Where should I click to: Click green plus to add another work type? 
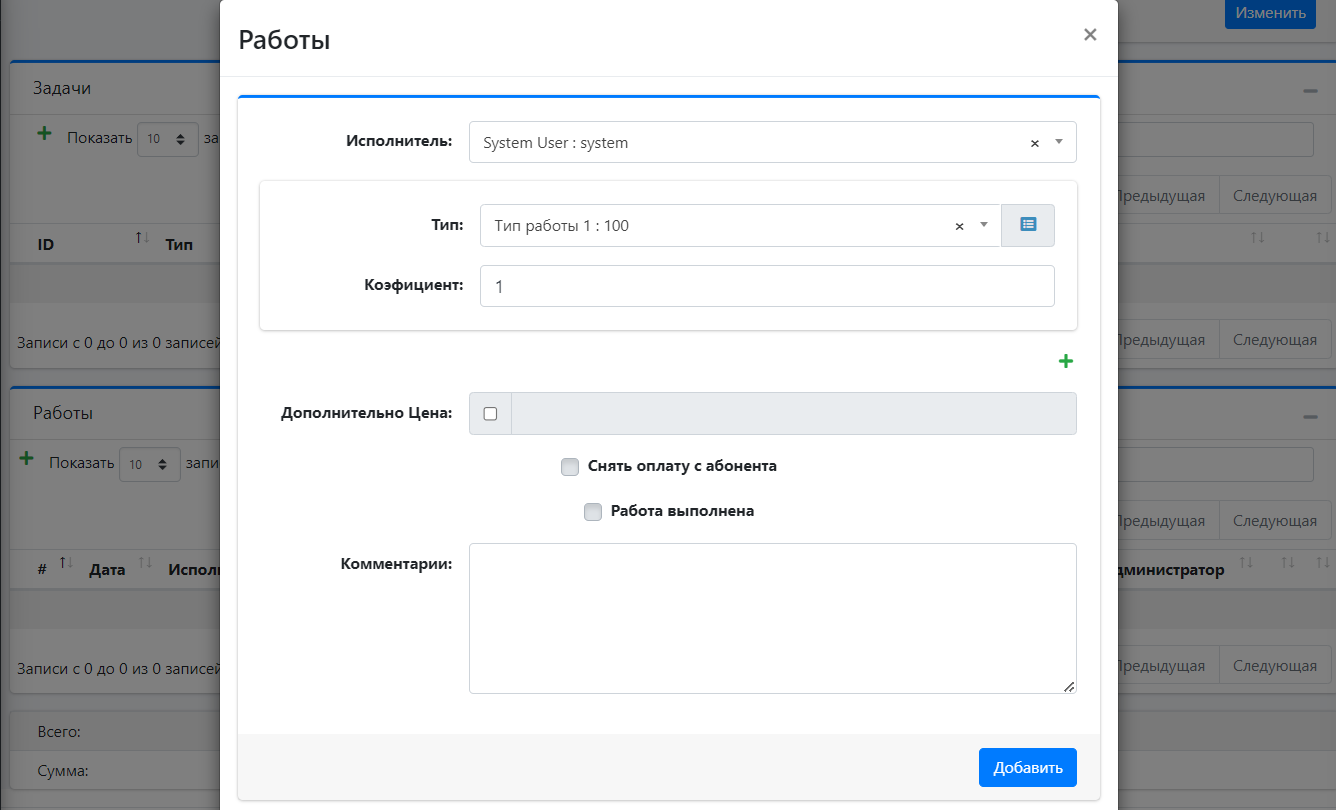[1066, 361]
